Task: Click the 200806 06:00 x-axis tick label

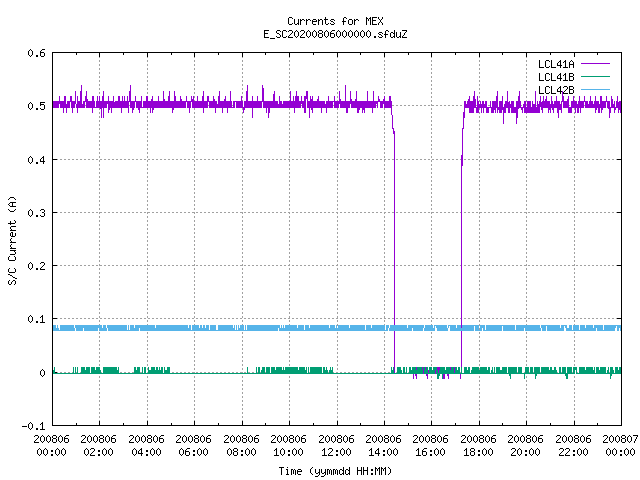Action: click(x=193, y=446)
